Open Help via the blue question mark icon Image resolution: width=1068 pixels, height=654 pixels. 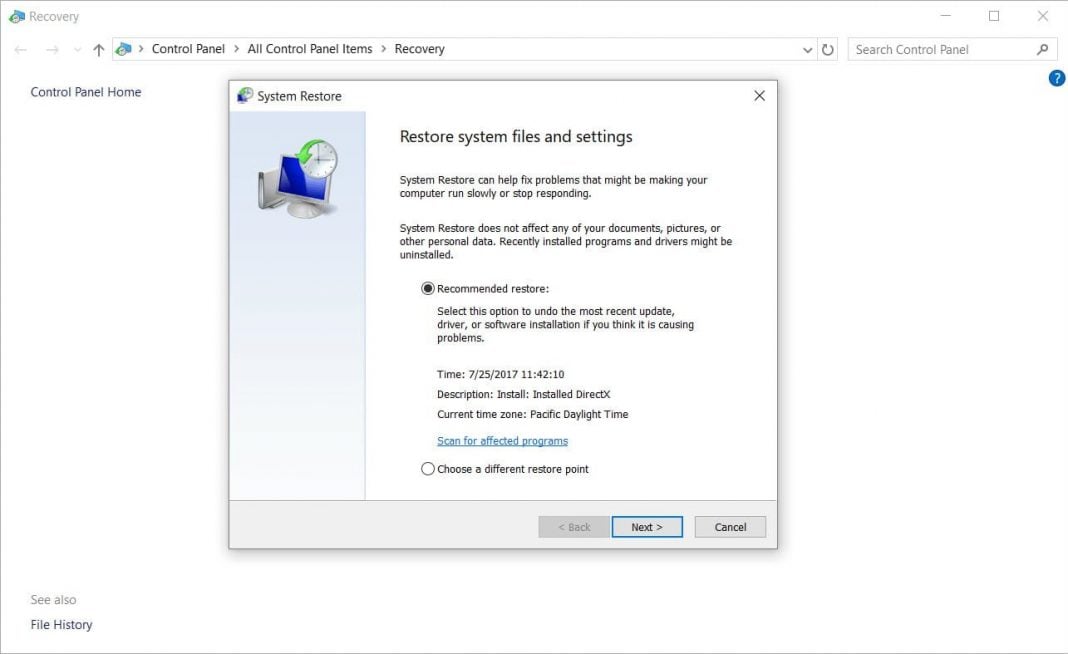point(1057,78)
